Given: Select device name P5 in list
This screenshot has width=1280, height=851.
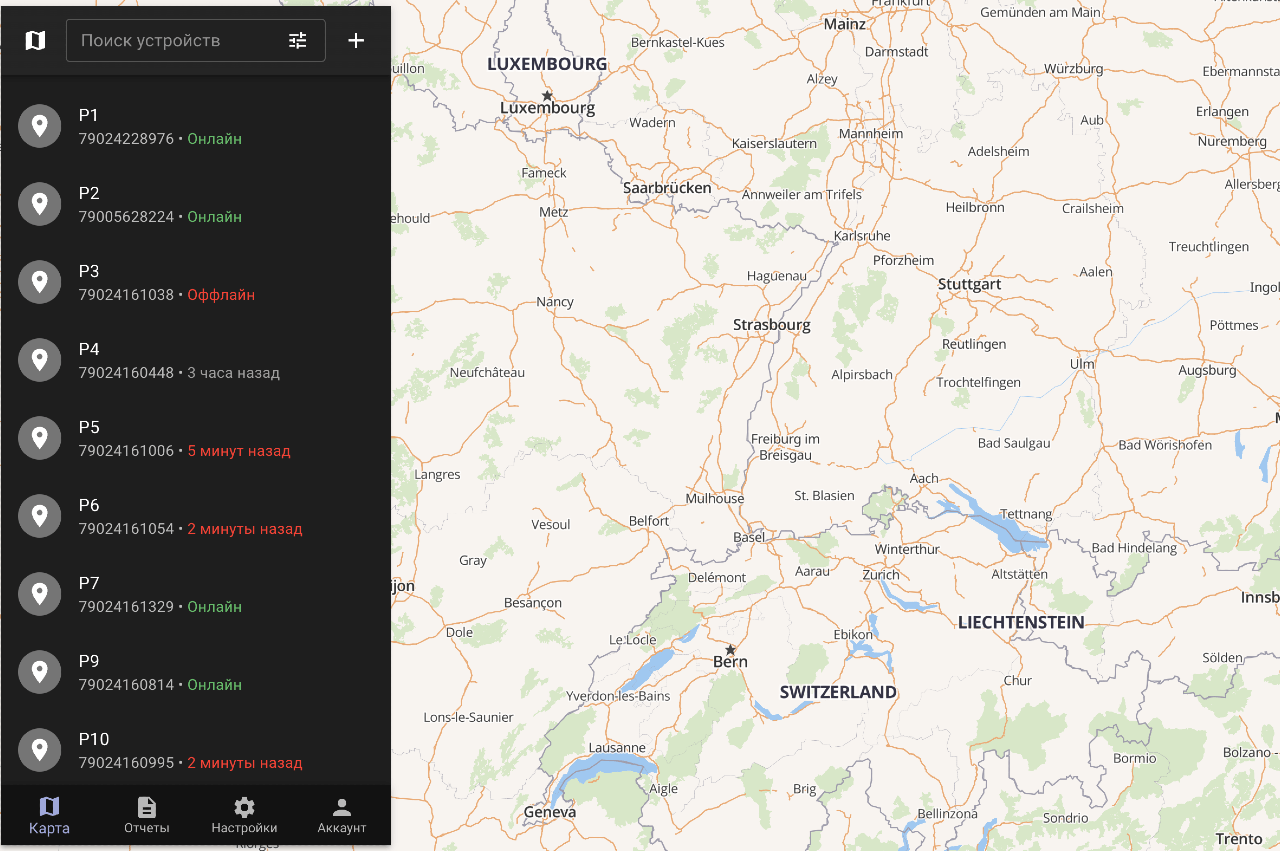Looking at the screenshot, I should (89, 427).
